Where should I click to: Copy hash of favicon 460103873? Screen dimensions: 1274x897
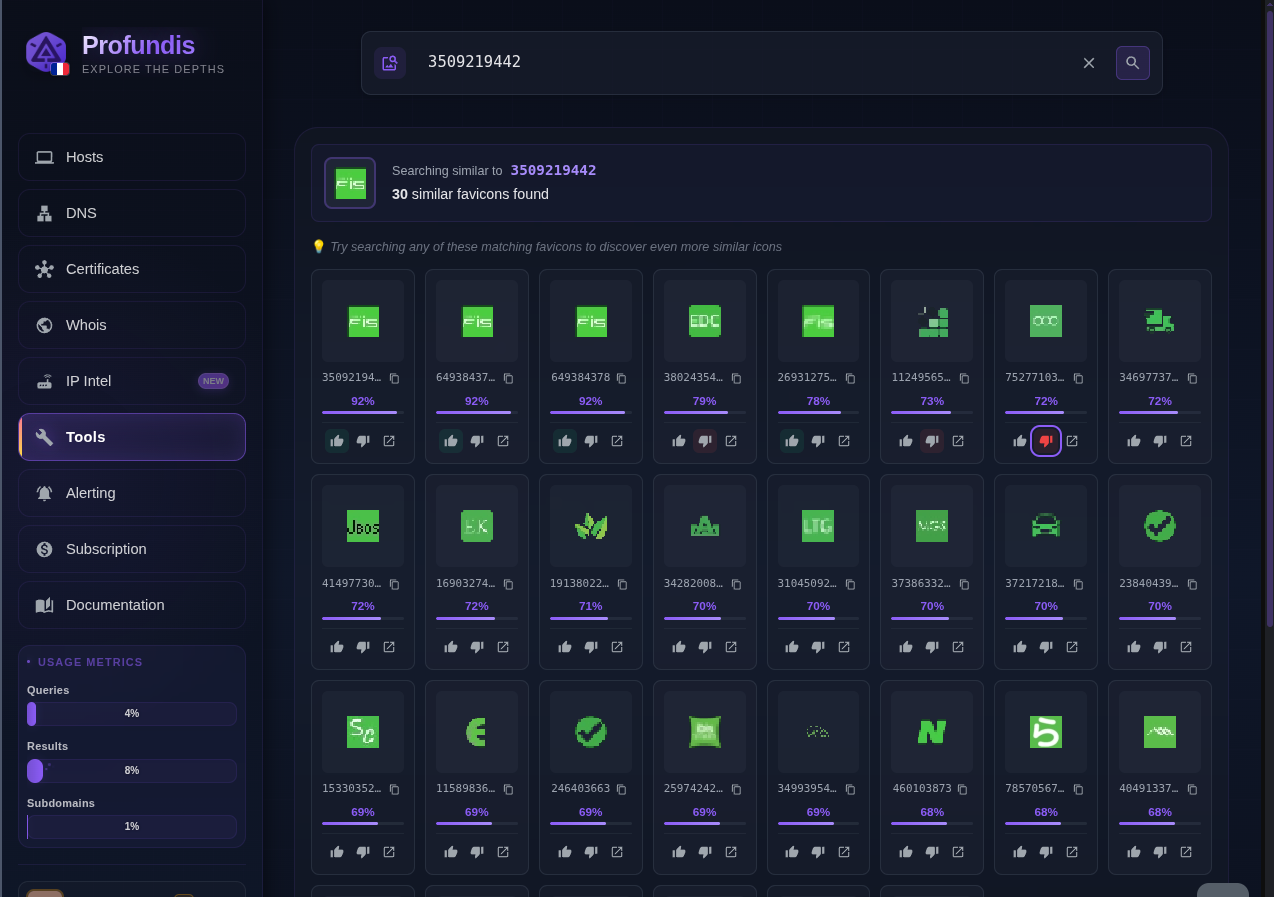click(x=962, y=789)
